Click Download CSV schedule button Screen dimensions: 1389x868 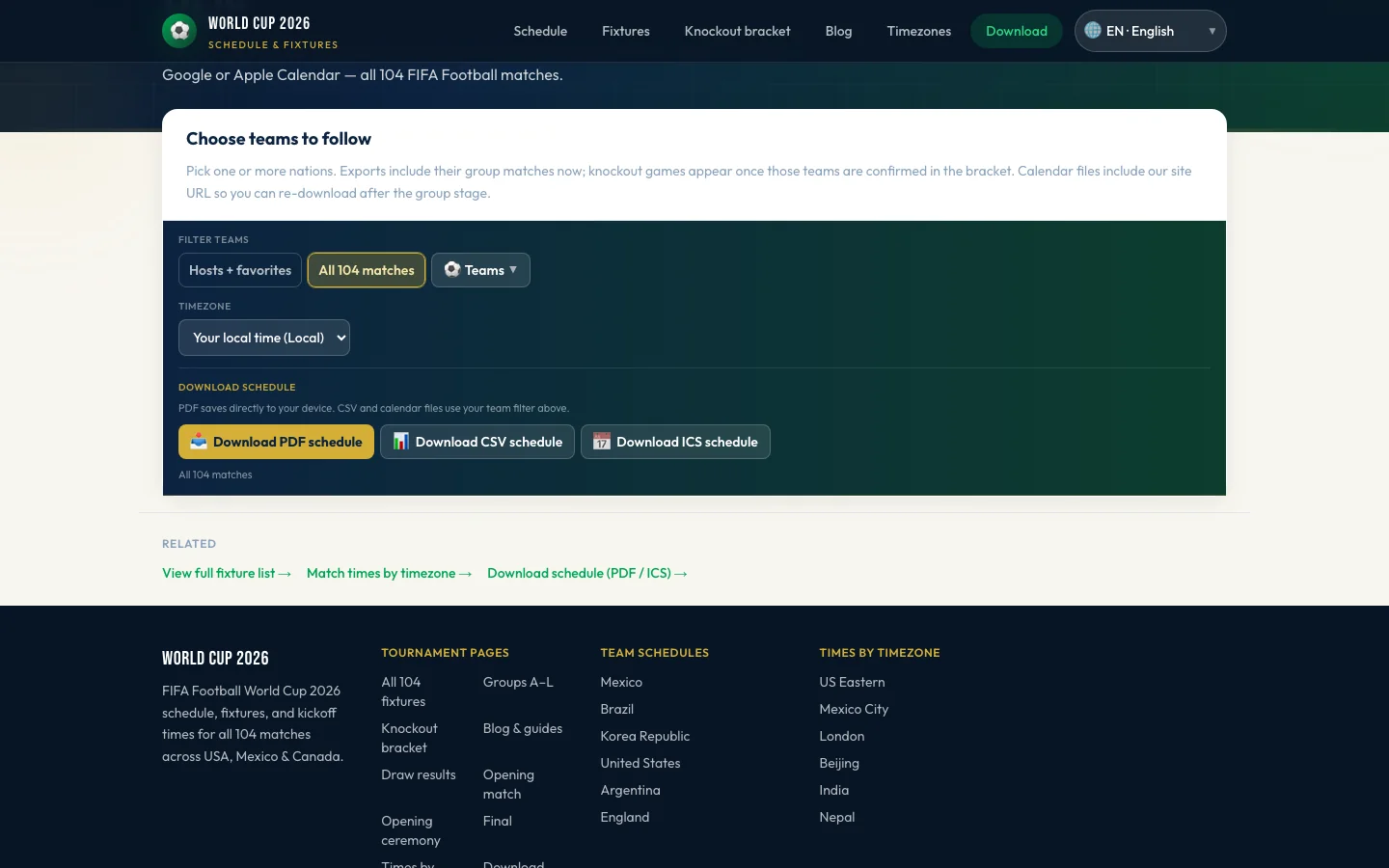477,442
